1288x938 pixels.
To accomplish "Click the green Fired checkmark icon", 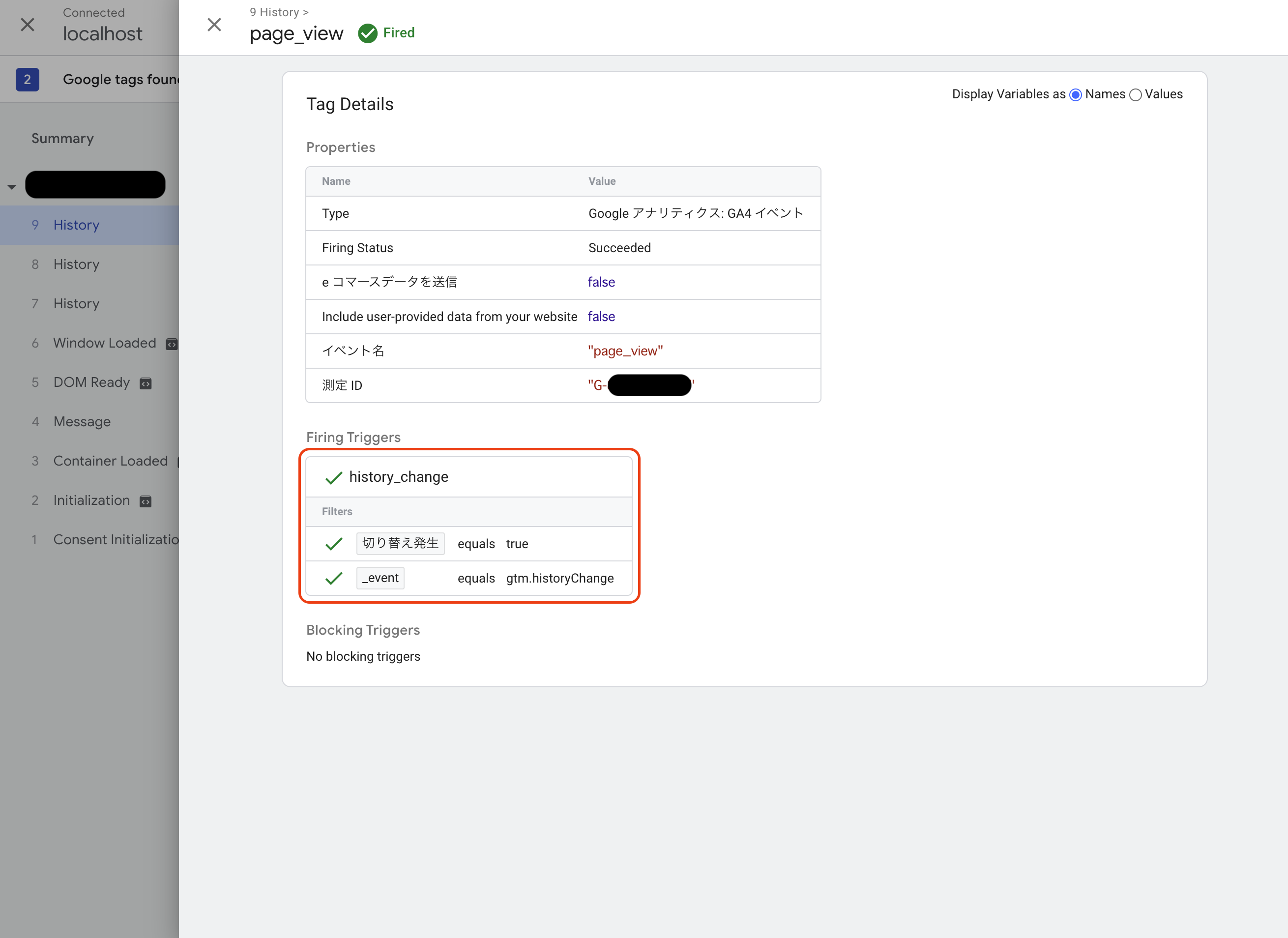I will coord(367,33).
